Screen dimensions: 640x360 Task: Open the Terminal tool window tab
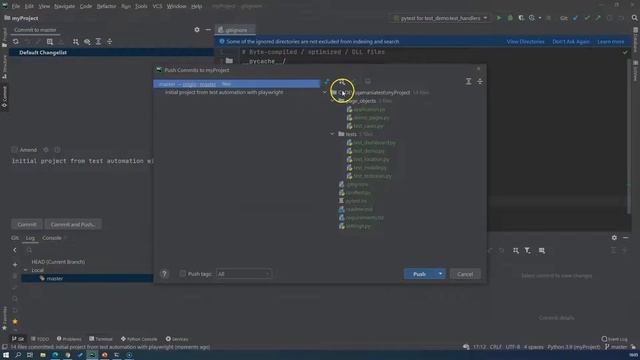[101, 339]
